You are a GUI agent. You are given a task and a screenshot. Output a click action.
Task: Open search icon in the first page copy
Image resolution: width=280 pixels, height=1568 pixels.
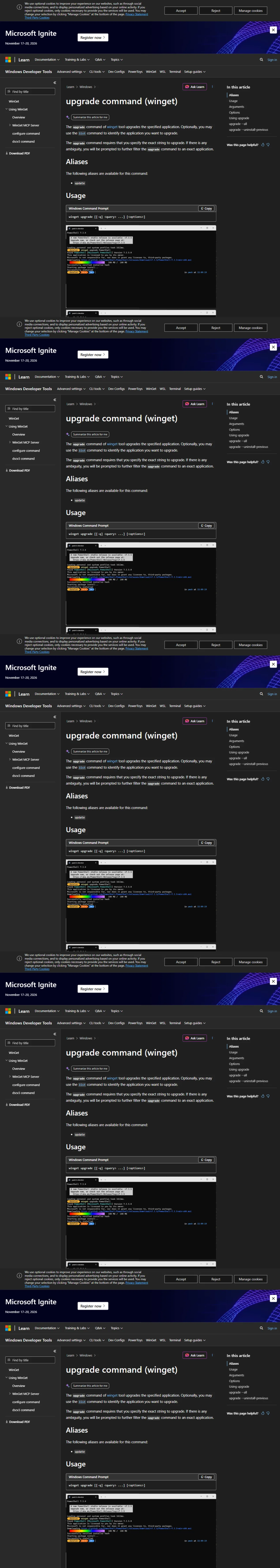pos(262,60)
